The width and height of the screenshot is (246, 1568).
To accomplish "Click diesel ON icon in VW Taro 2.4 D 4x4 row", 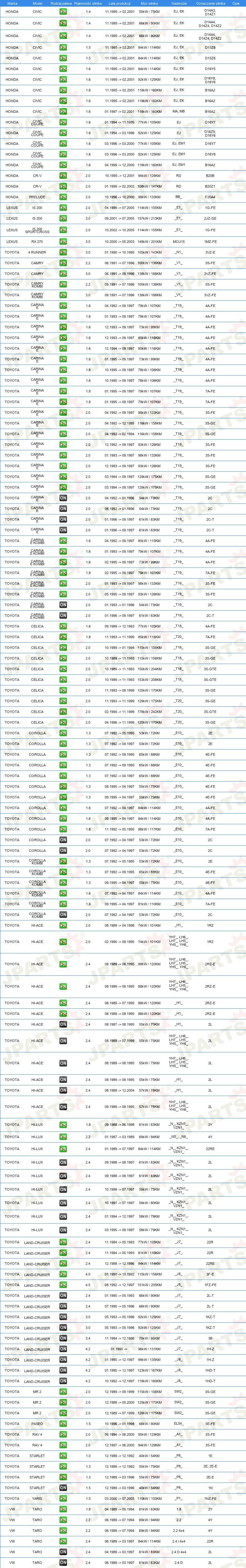I will [63, 1552].
